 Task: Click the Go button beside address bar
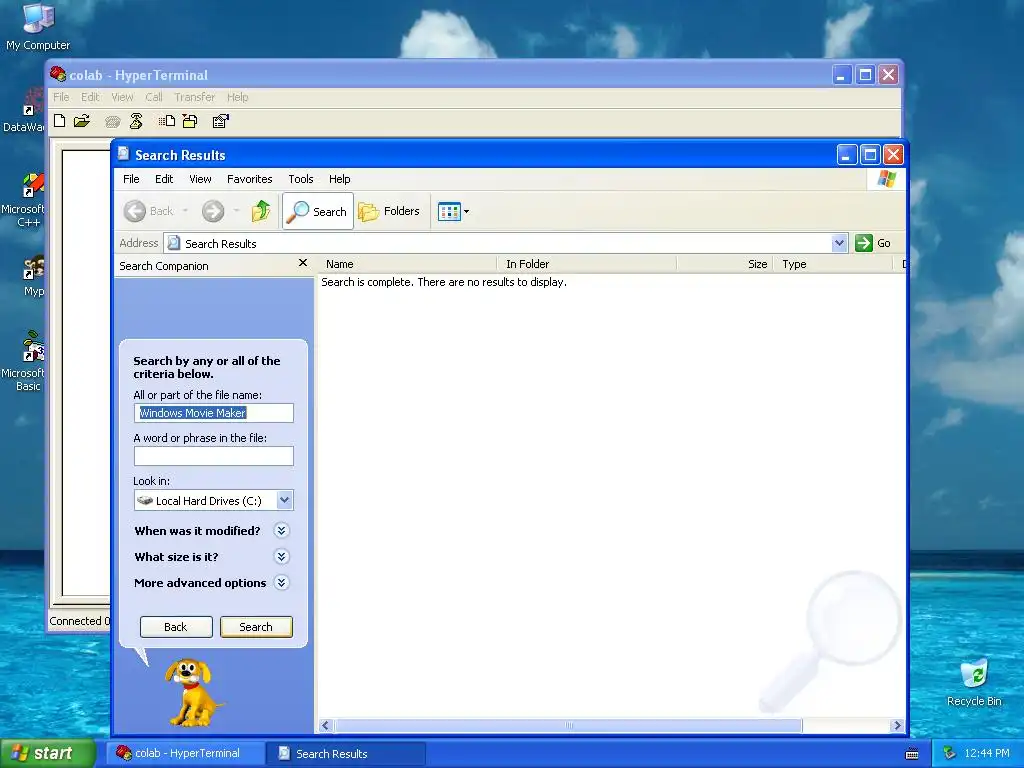tap(873, 243)
